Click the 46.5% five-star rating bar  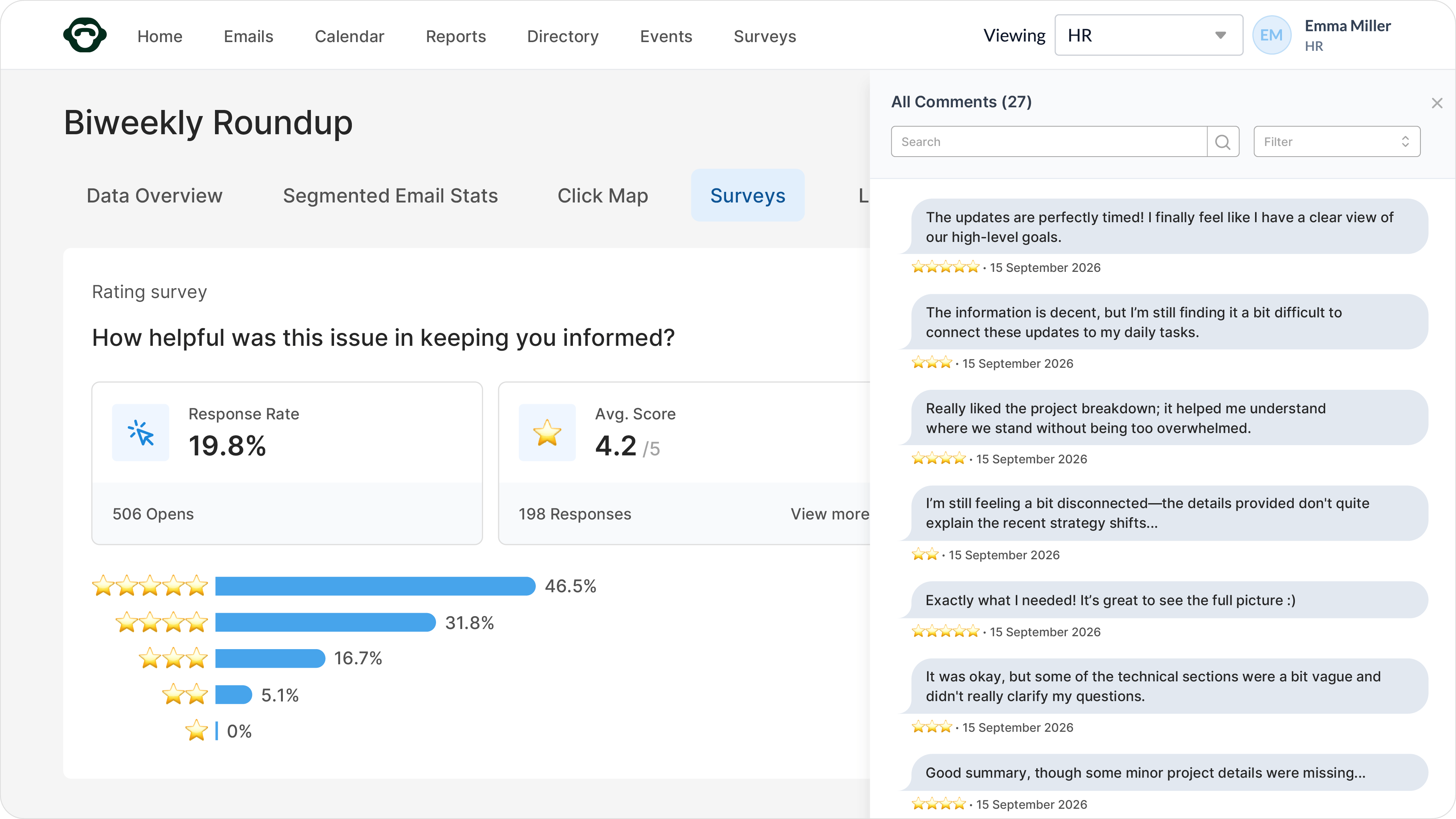point(373,586)
